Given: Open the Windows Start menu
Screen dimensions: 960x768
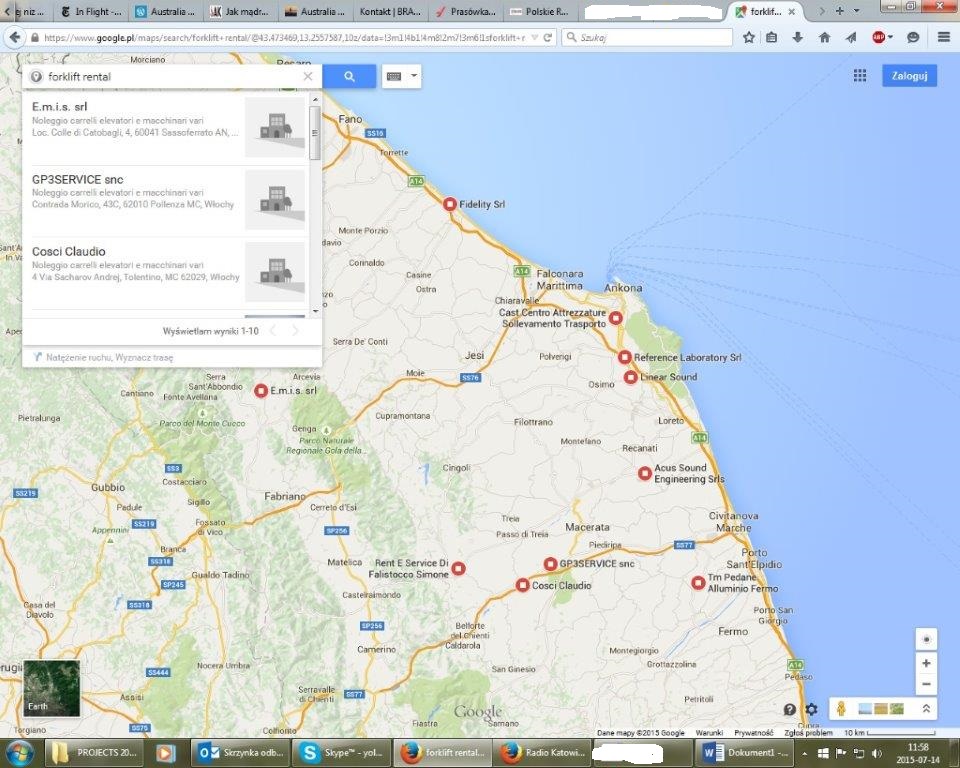Looking at the screenshot, I should [19, 753].
